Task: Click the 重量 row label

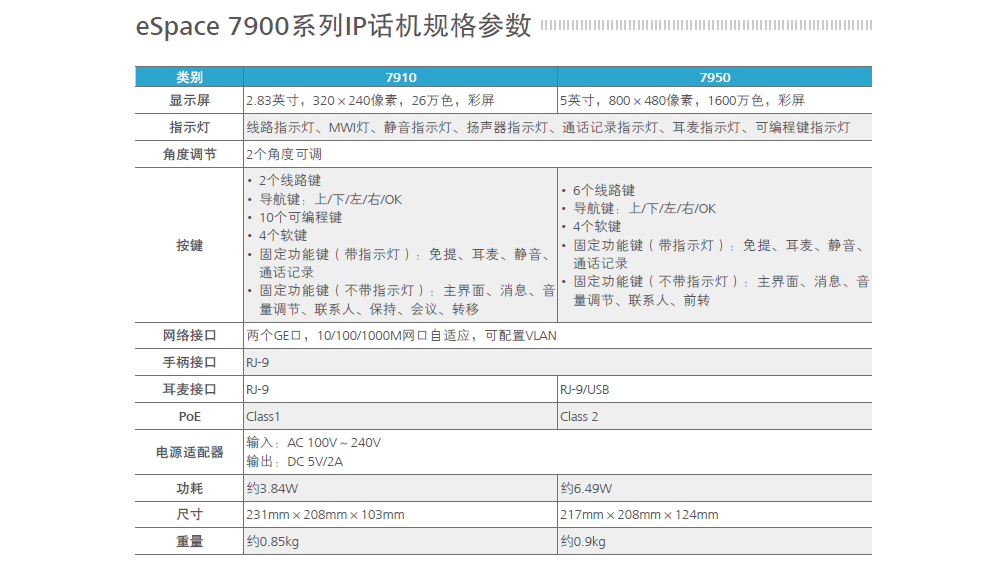Action: 189,542
